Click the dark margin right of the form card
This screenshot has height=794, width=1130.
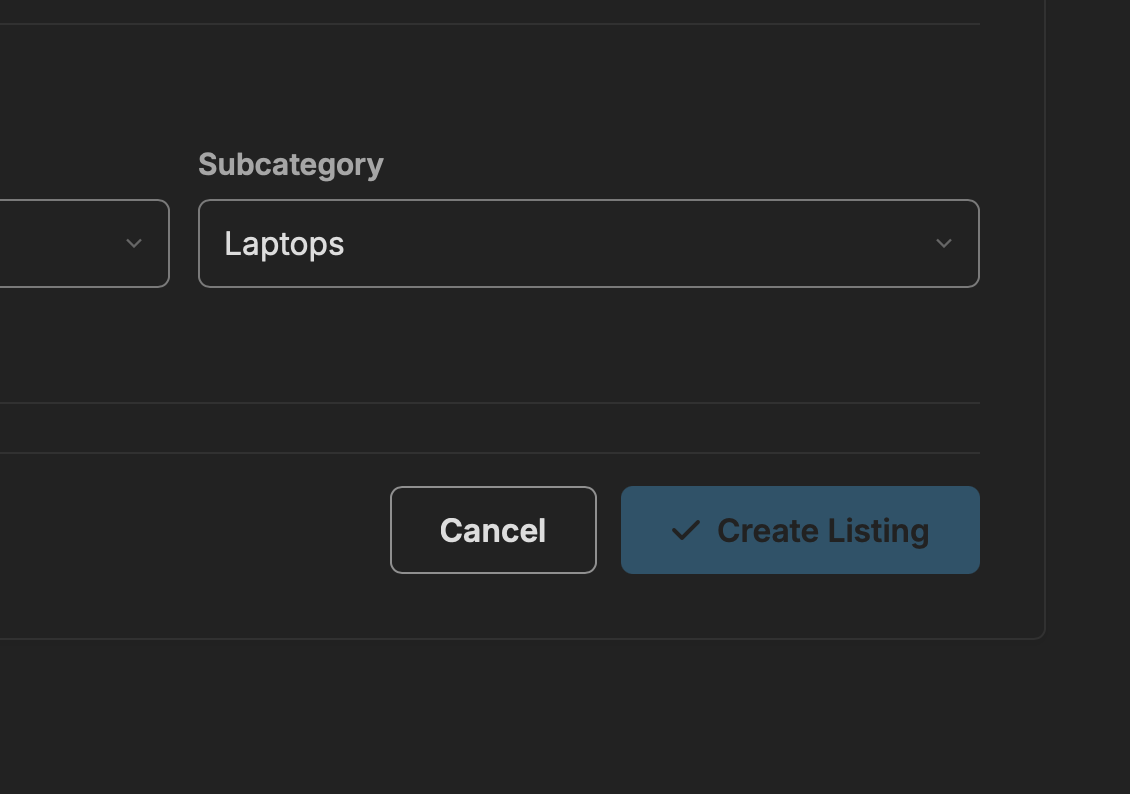coord(1090,300)
